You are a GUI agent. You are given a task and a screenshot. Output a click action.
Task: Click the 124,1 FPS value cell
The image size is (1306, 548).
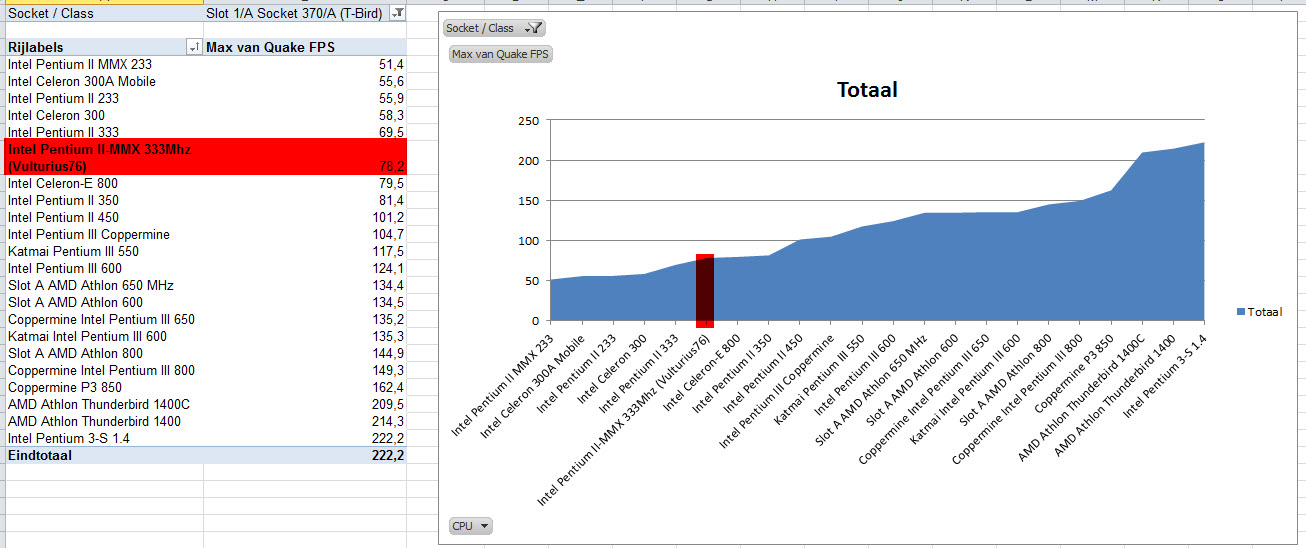pyautogui.click(x=304, y=268)
